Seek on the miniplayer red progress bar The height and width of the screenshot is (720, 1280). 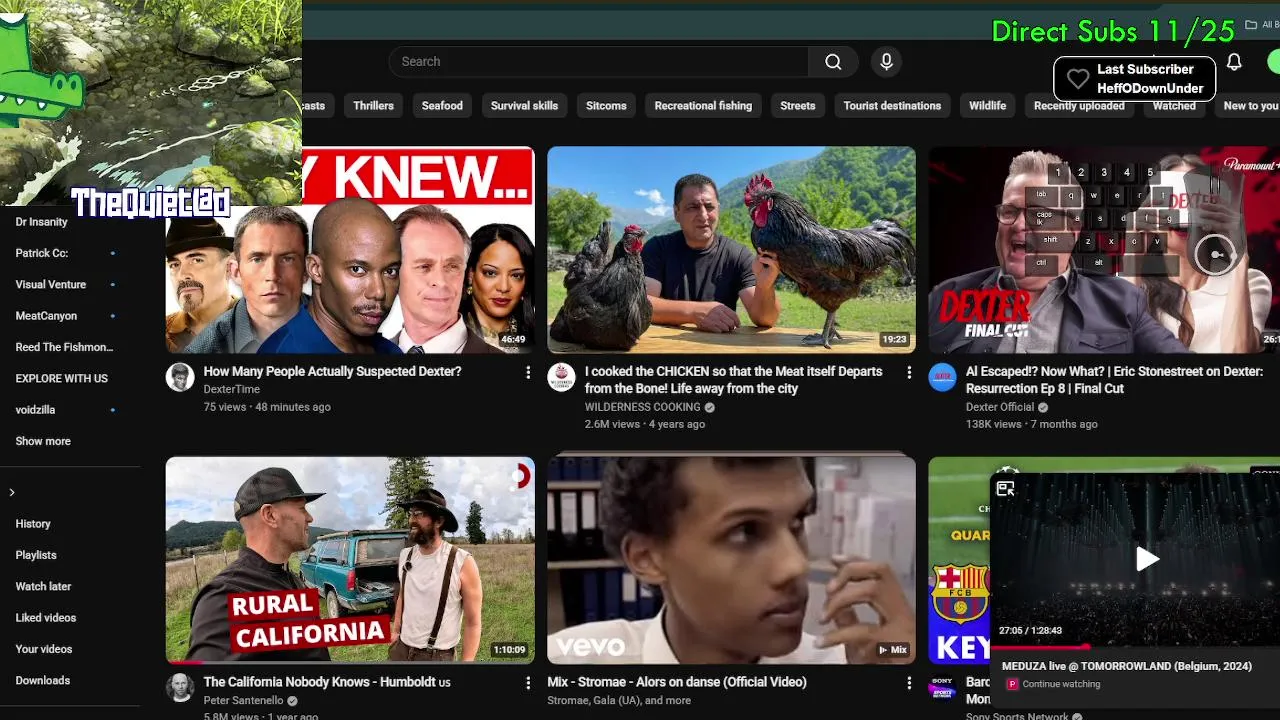pyautogui.click(x=1135, y=647)
